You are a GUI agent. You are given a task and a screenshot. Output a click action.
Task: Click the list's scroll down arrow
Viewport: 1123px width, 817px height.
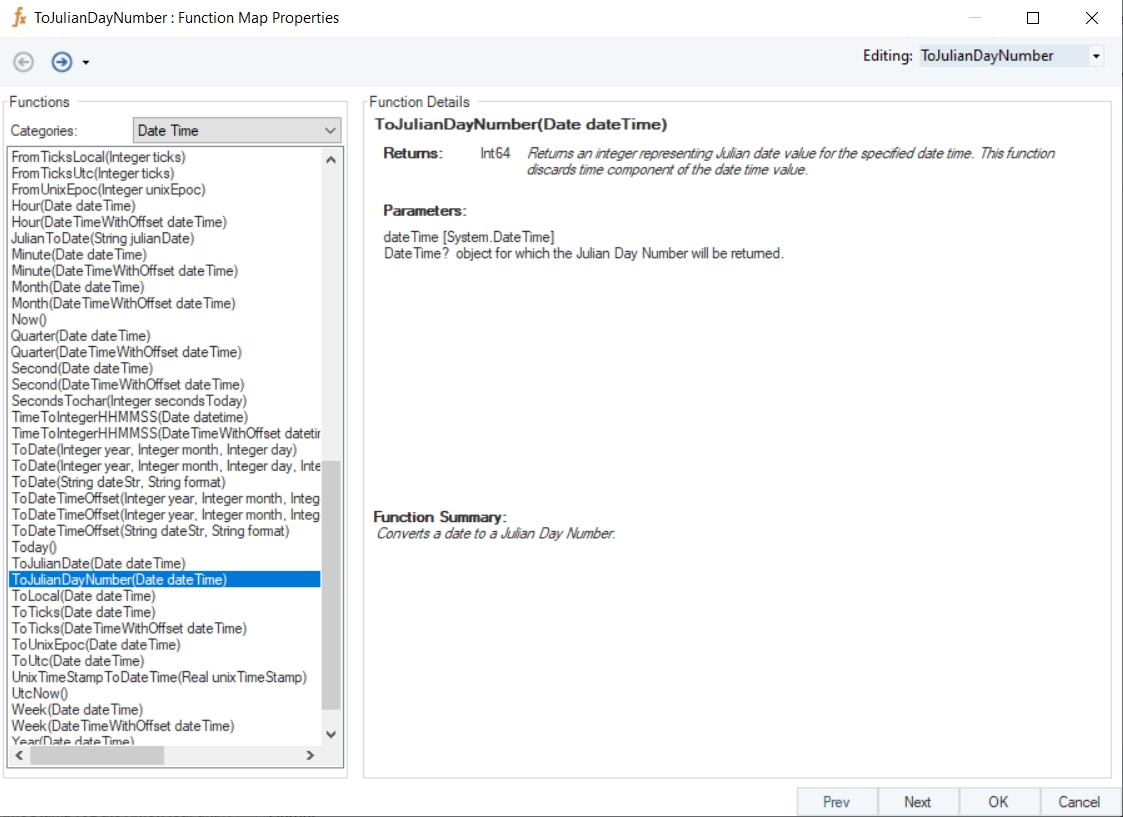(x=331, y=735)
